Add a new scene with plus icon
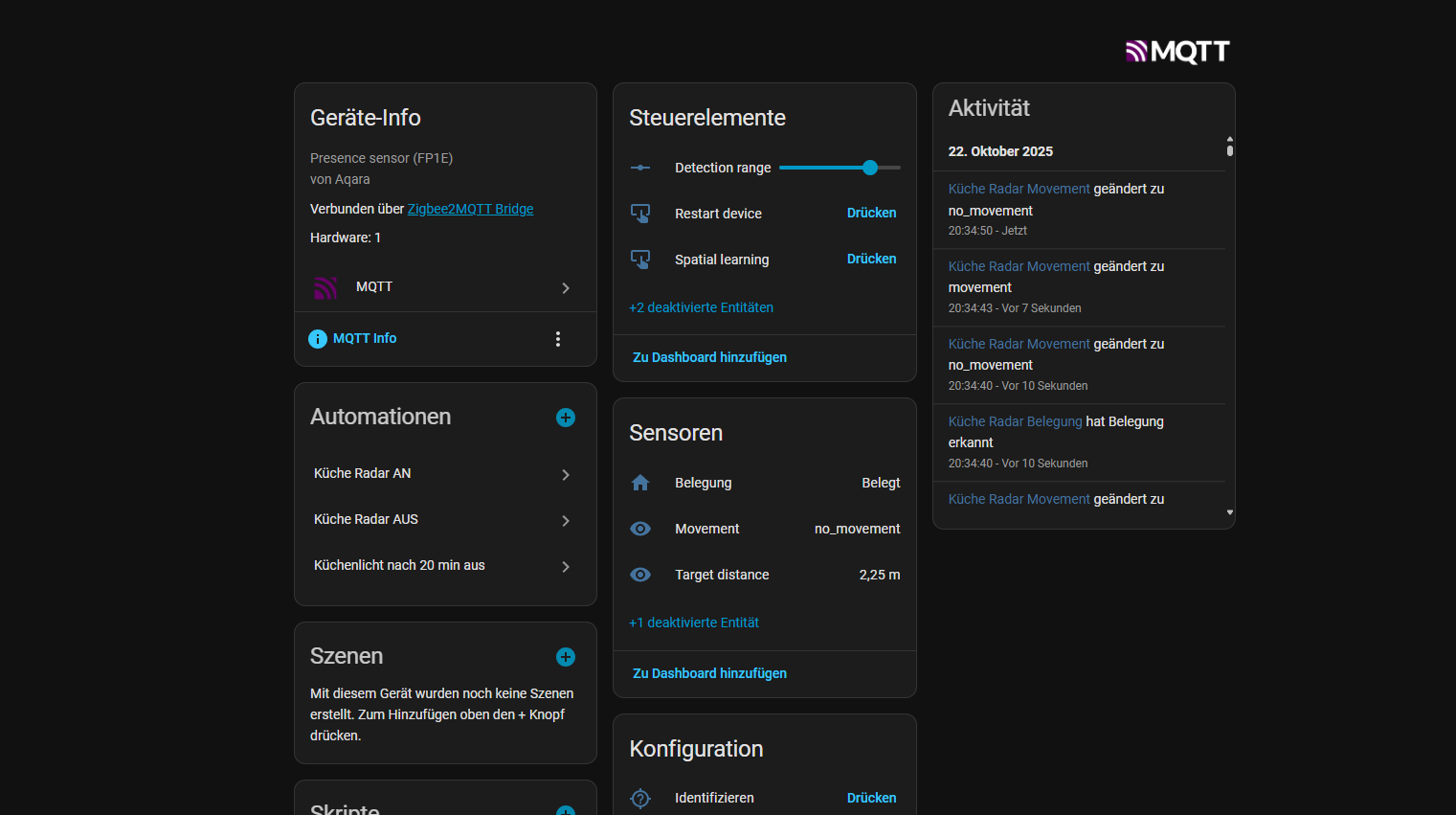Image resolution: width=1456 pixels, height=815 pixels. (x=566, y=657)
